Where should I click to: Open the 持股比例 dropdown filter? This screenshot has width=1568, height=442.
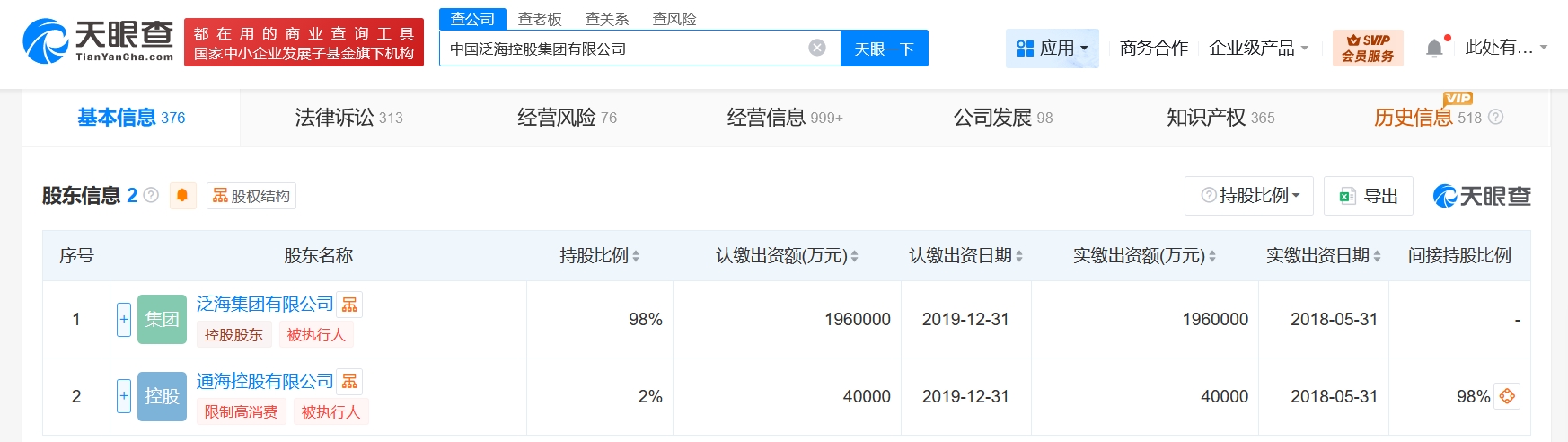click(1249, 196)
